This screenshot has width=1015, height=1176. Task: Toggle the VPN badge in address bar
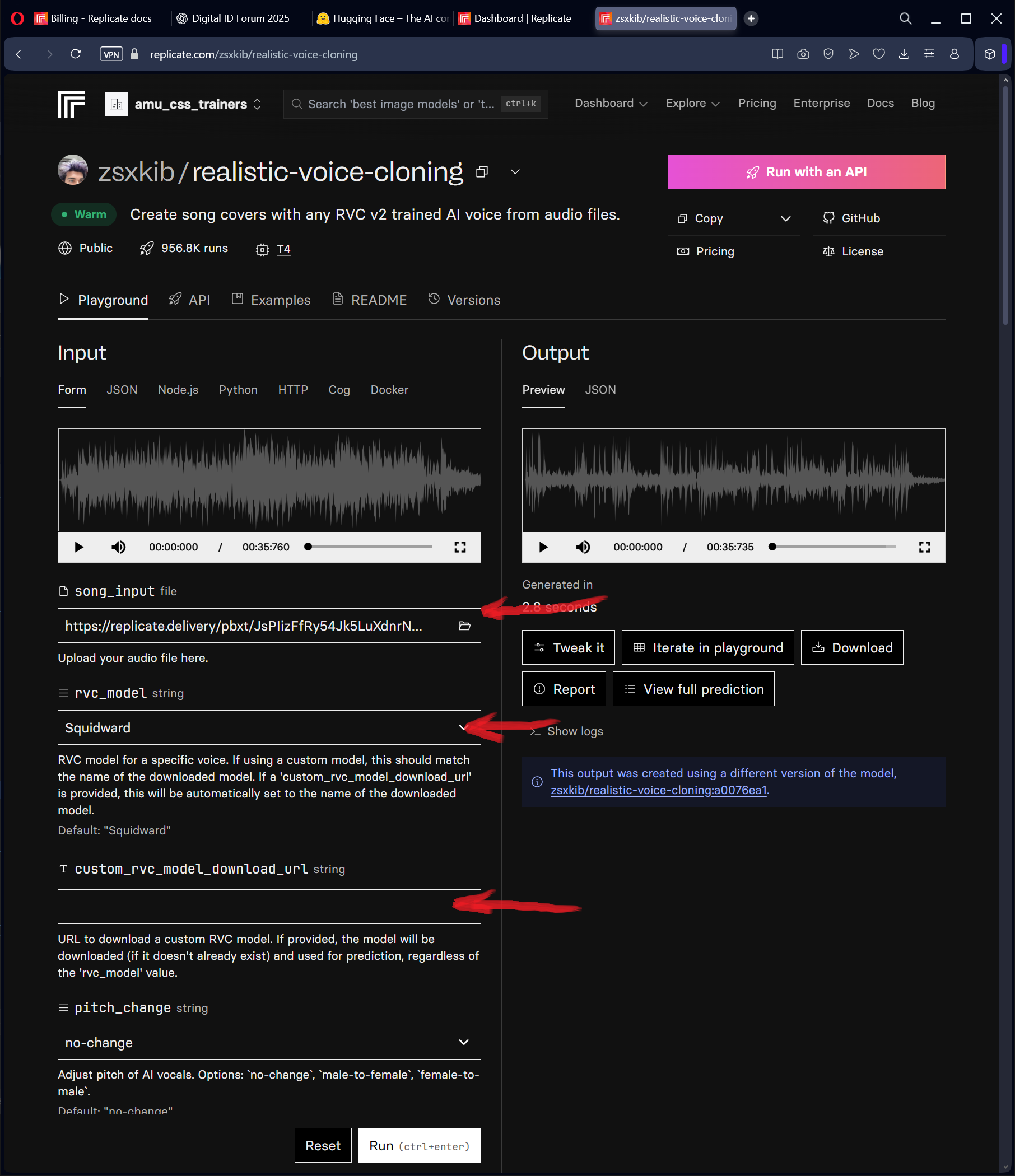[x=111, y=54]
